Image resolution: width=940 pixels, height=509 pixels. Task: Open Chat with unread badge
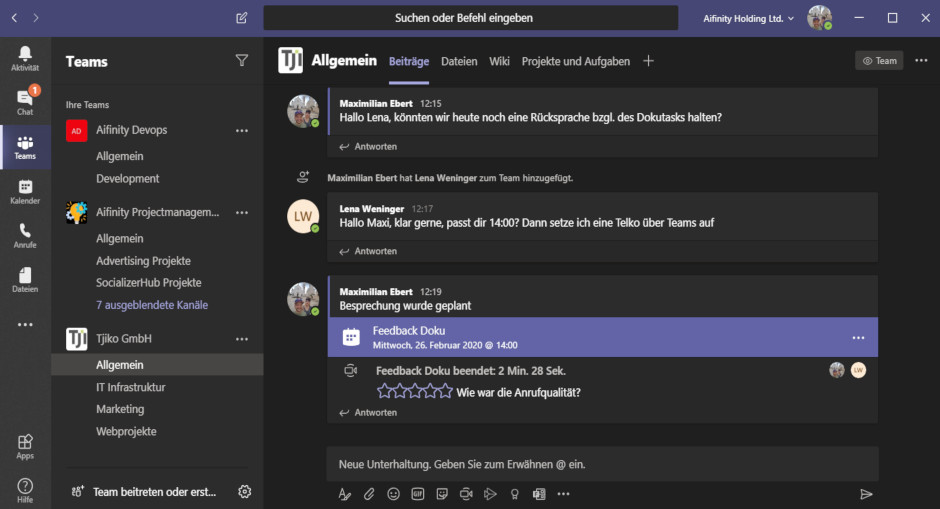(x=25, y=101)
